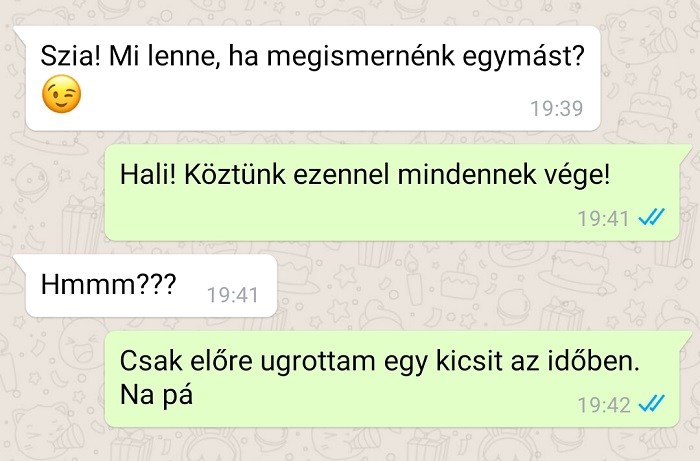Select the 'Csak előre ugrottam' sent message
The image size is (700, 461).
coord(392,379)
